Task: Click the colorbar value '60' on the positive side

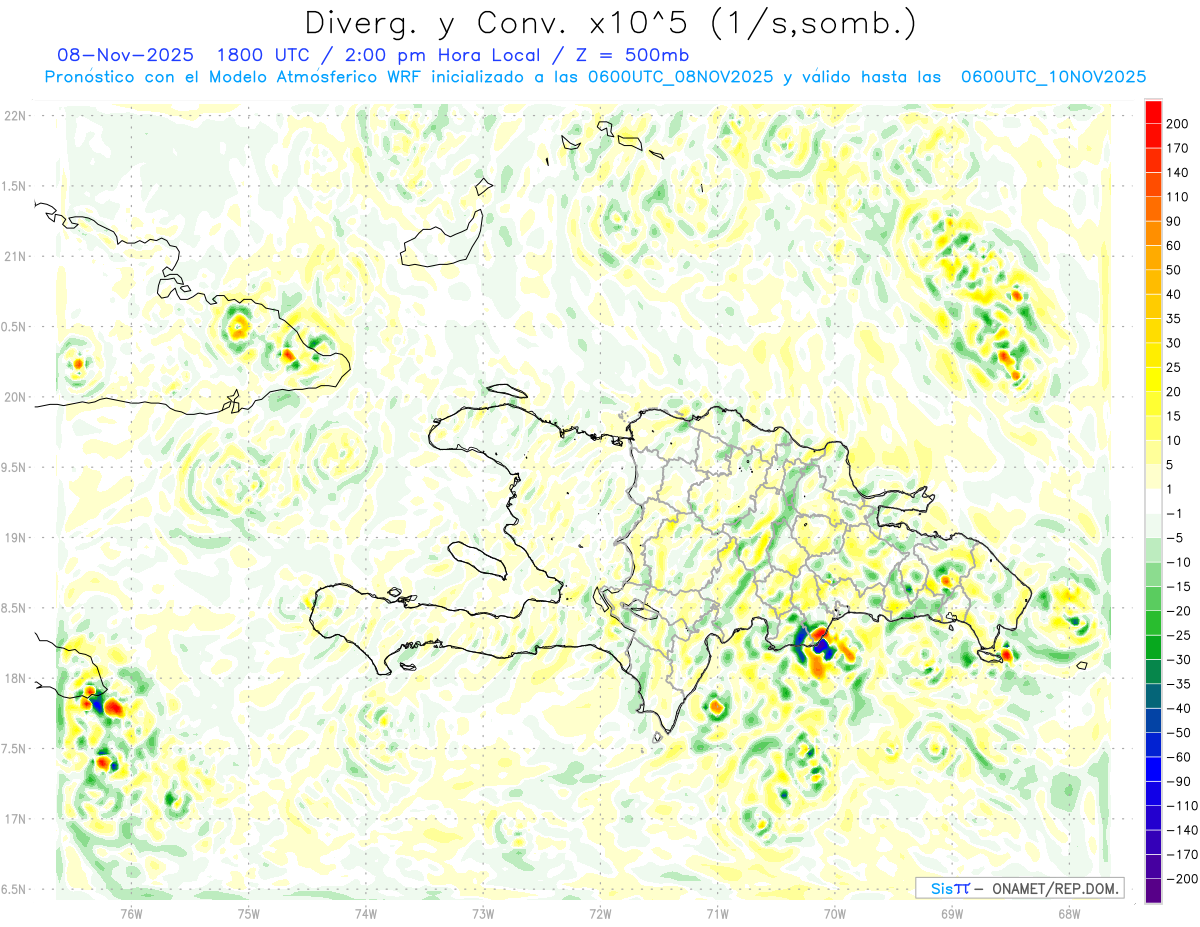Action: (1175, 246)
